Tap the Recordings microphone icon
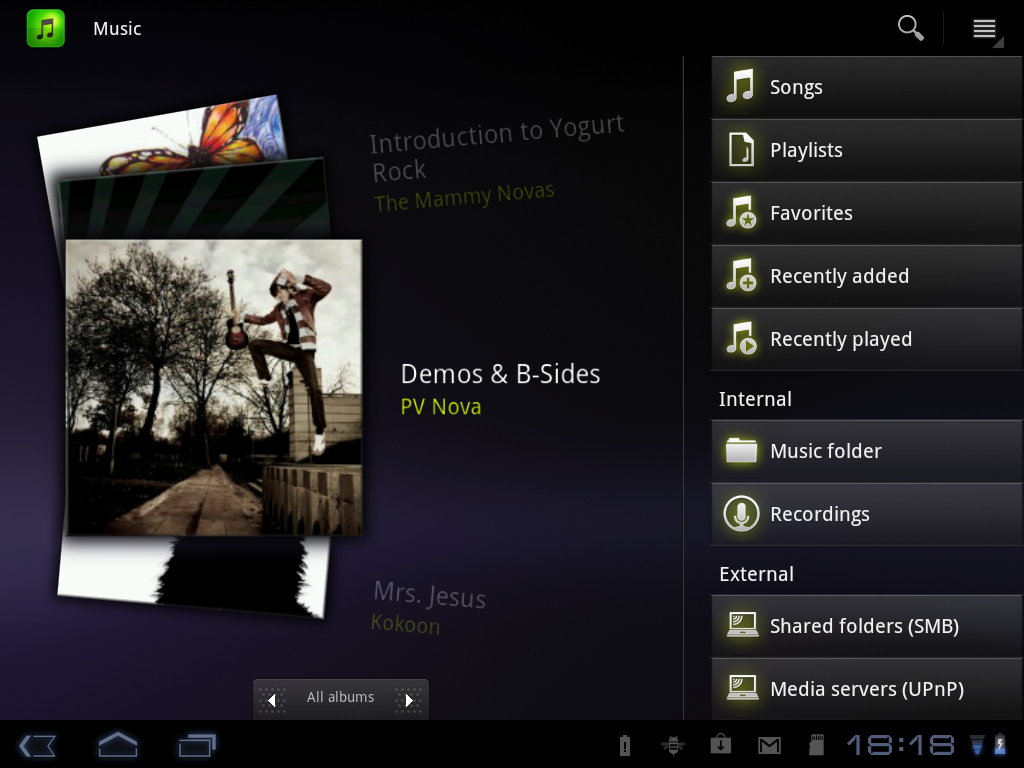The height and width of the screenshot is (768, 1024). click(741, 513)
